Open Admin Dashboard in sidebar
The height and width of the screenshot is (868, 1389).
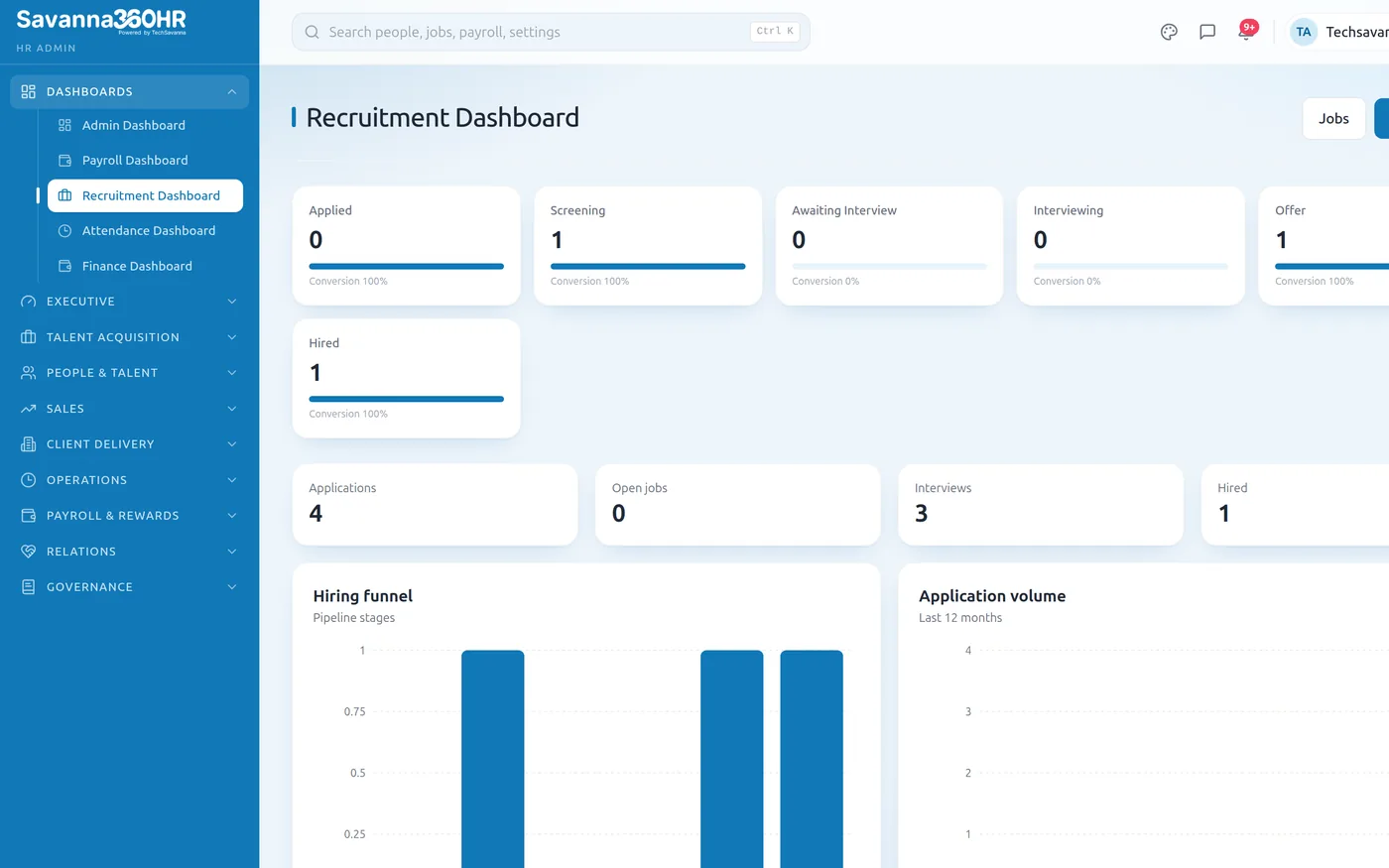145,125
